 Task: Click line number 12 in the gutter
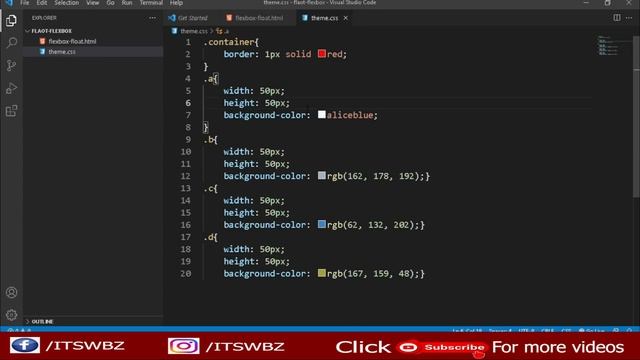pyautogui.click(x=186, y=176)
